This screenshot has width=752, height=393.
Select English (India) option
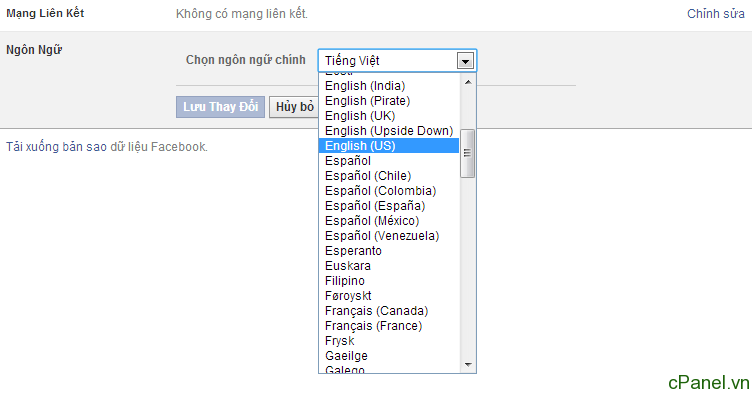pos(389,86)
